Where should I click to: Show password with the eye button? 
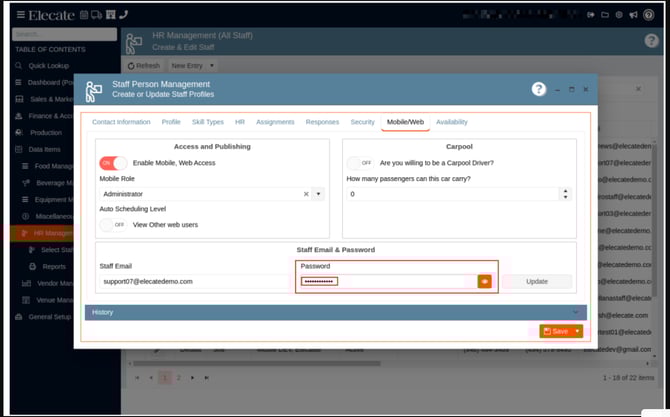[484, 282]
